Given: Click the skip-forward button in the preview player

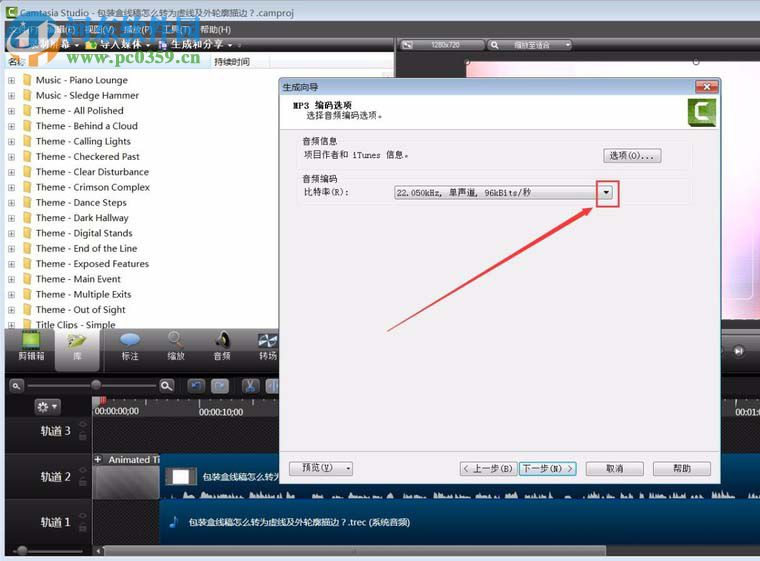Looking at the screenshot, I should [738, 351].
